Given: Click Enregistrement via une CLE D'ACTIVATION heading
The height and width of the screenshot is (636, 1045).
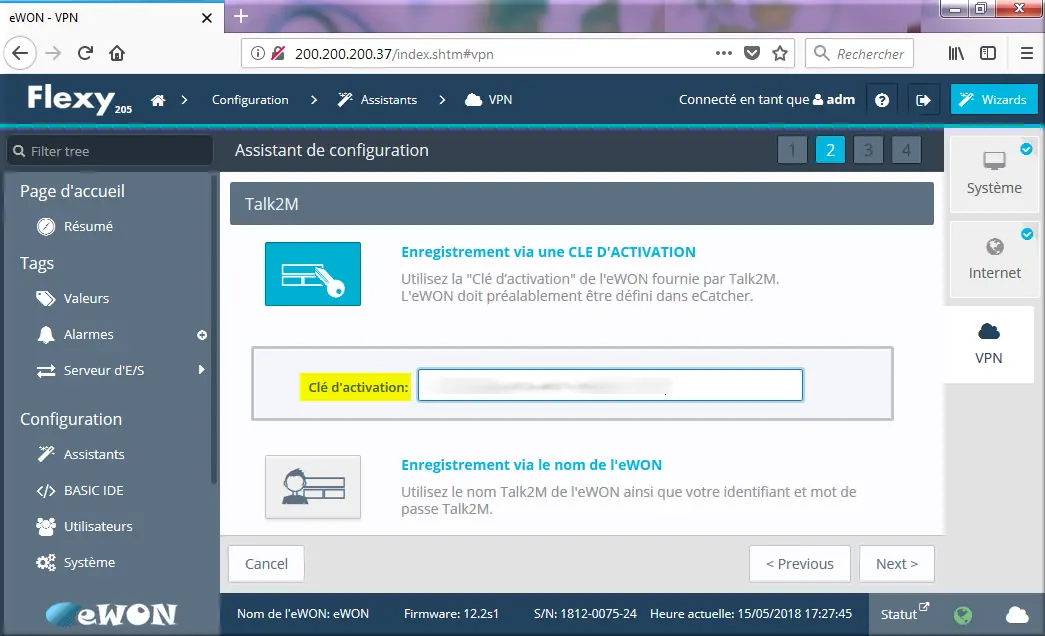Looking at the screenshot, I should (548, 252).
